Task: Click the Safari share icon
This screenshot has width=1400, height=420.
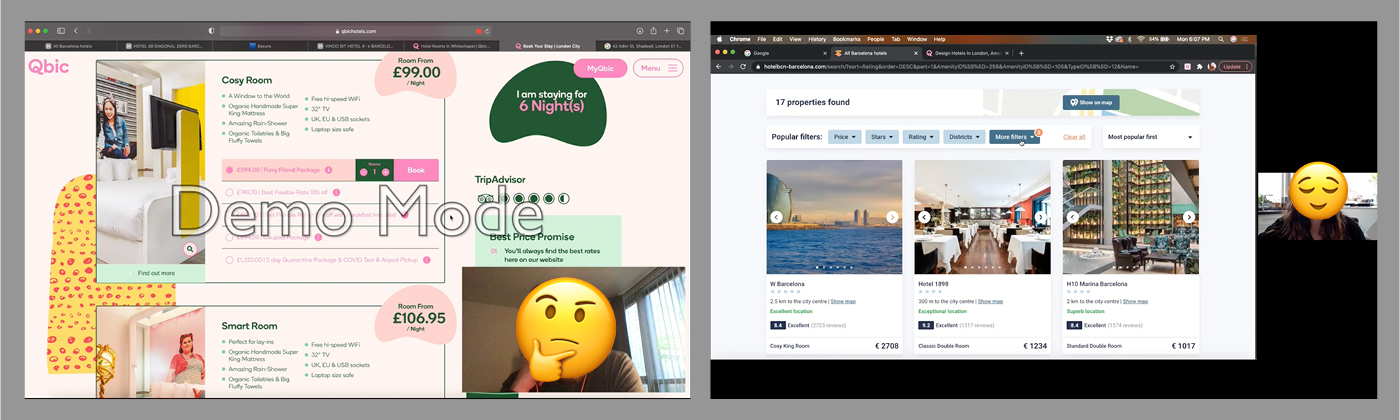Action: [654, 31]
